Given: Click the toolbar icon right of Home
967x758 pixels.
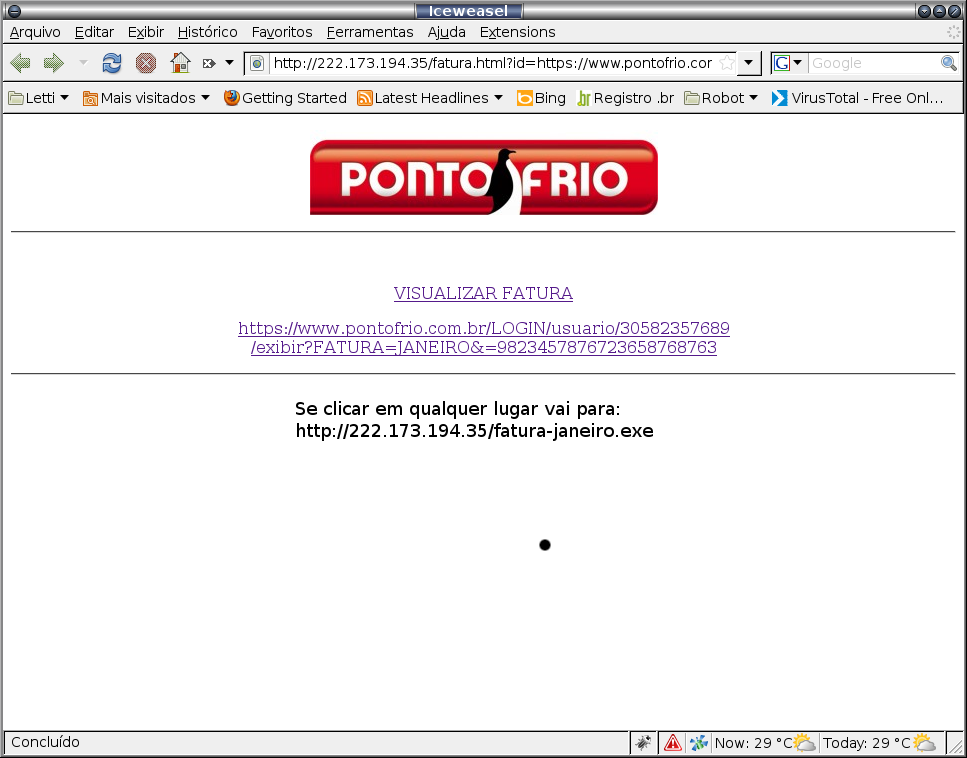Looking at the screenshot, I should pyautogui.click(x=209, y=63).
